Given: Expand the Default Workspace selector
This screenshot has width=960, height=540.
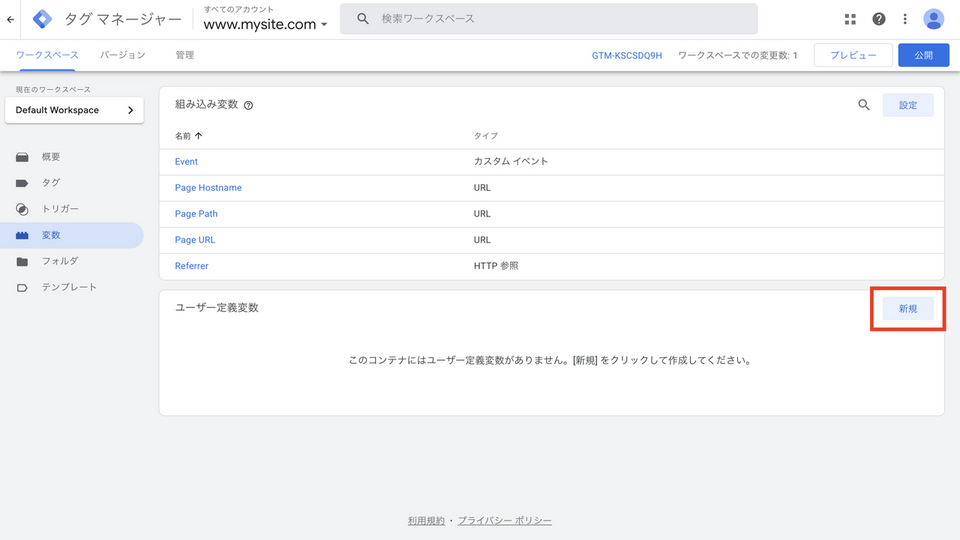Looking at the screenshot, I should tap(74, 110).
